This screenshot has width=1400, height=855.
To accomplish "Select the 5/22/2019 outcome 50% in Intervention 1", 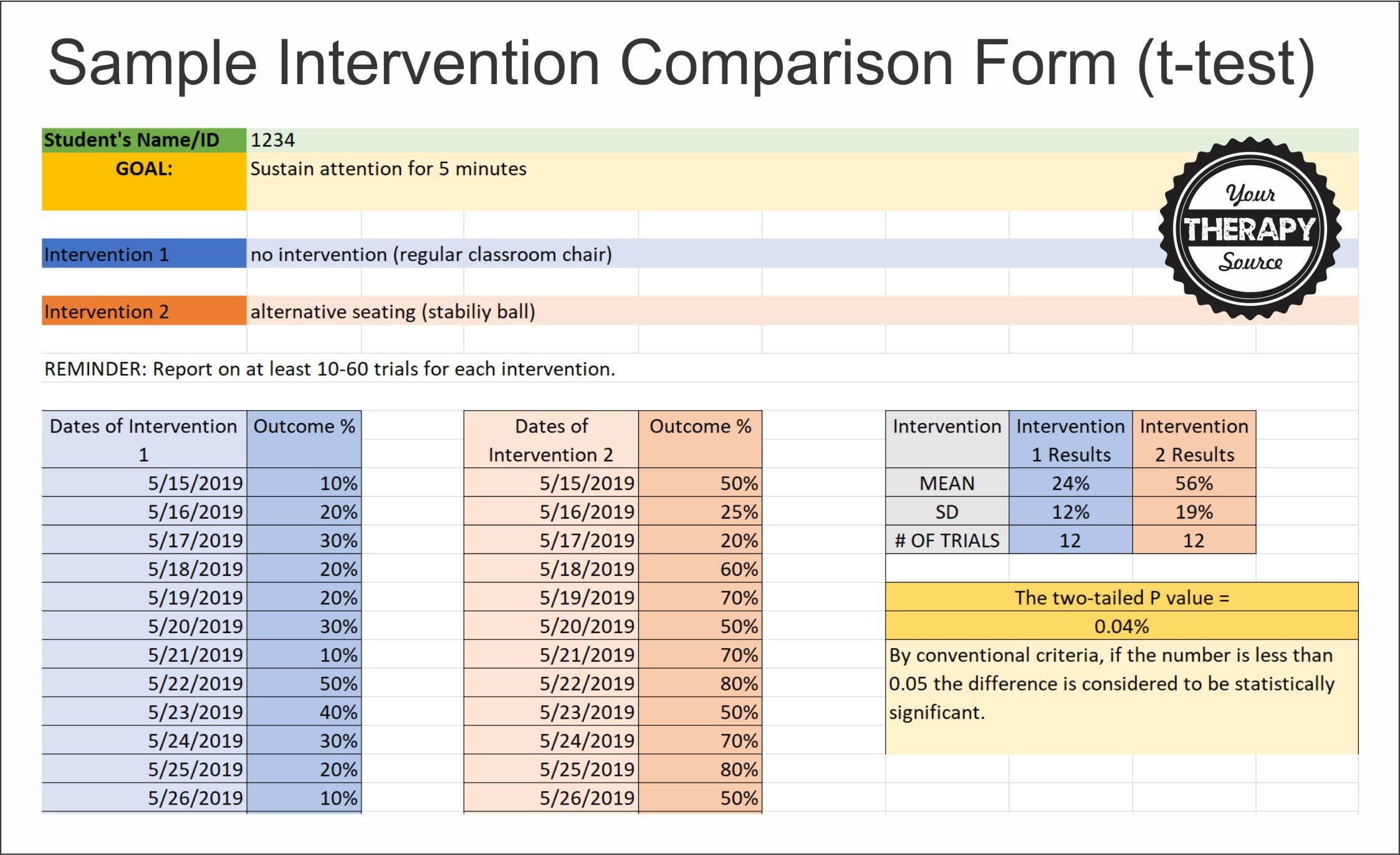I will pyautogui.click(x=304, y=683).
